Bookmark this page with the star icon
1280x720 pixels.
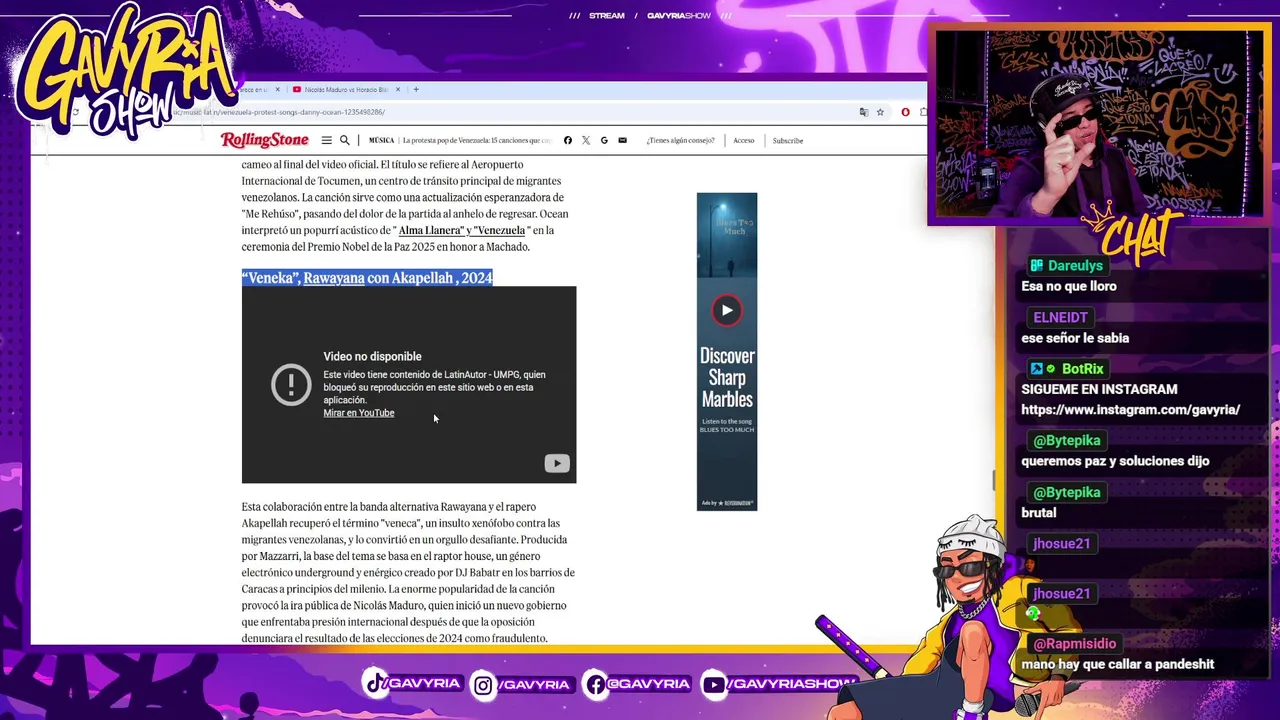click(880, 112)
